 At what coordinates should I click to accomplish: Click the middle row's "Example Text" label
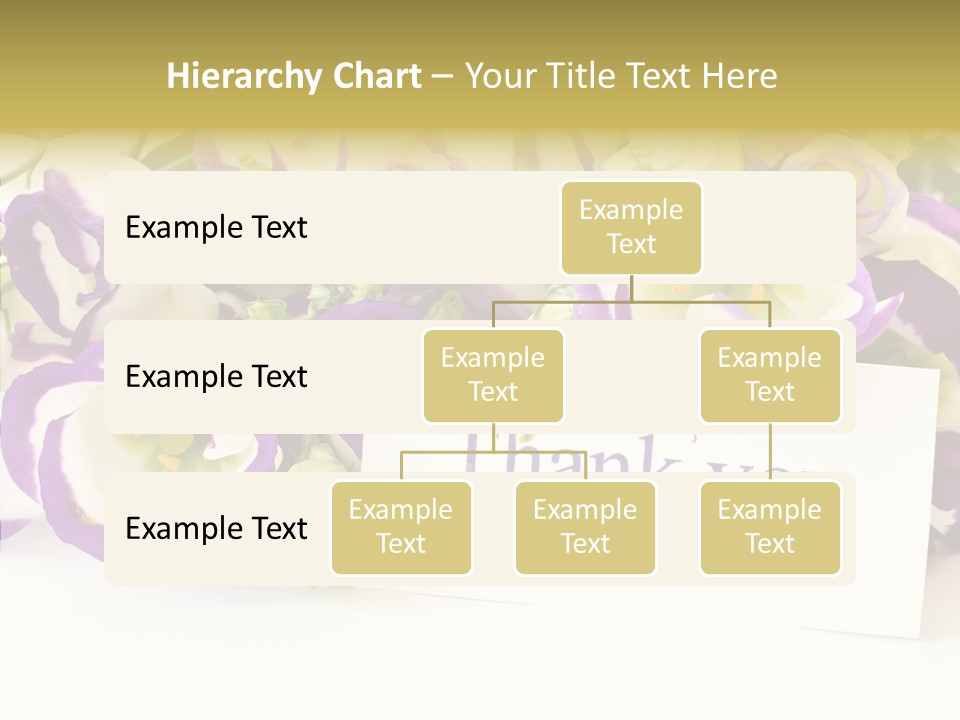pyautogui.click(x=216, y=376)
